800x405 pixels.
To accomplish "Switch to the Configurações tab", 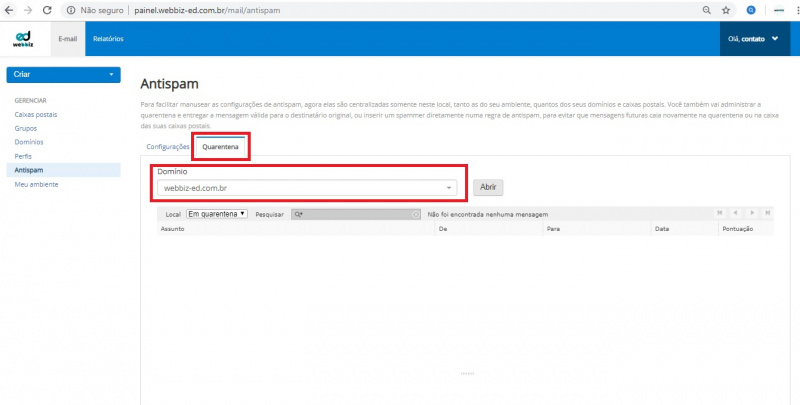I will click(x=168, y=146).
